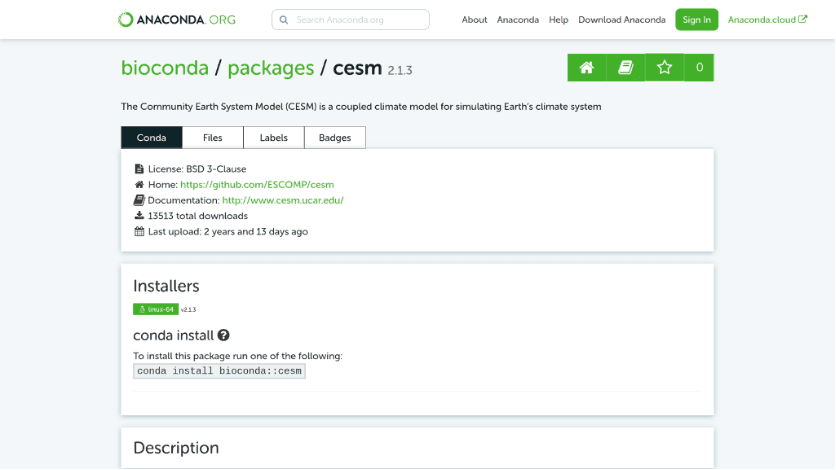This screenshot has height=470, width=836.
Task: Click the 13513 total downloads text
Action: point(198,216)
